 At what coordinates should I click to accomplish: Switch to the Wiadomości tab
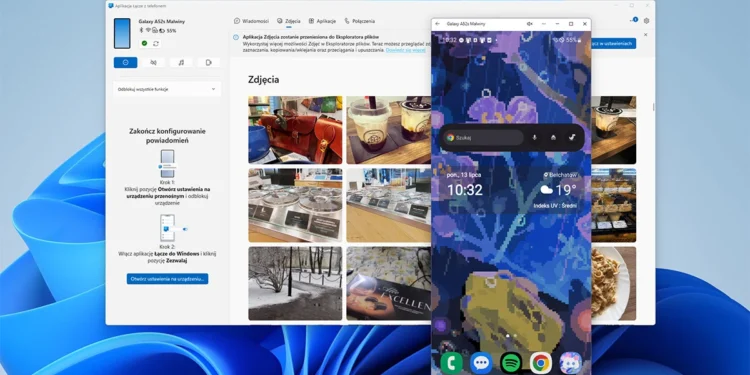click(x=252, y=21)
